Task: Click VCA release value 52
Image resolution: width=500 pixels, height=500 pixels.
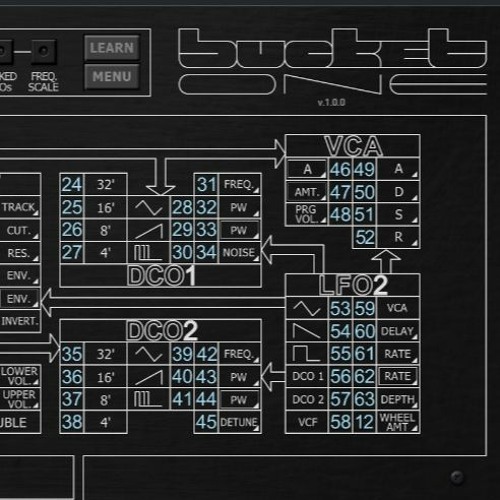Action: (364, 237)
